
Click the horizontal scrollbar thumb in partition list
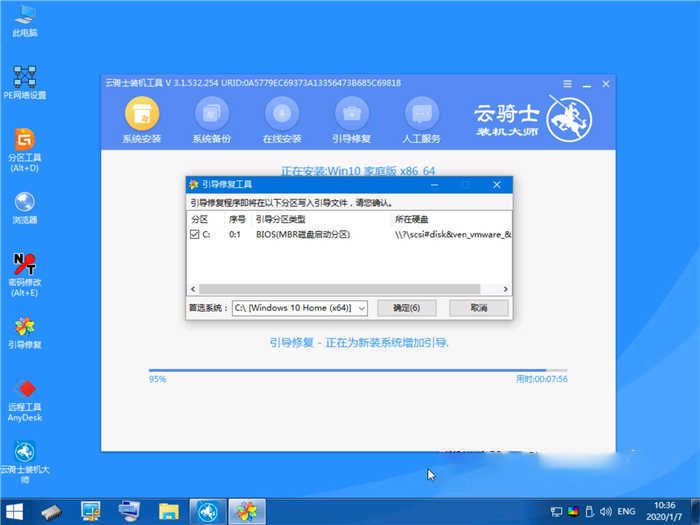[339, 289]
